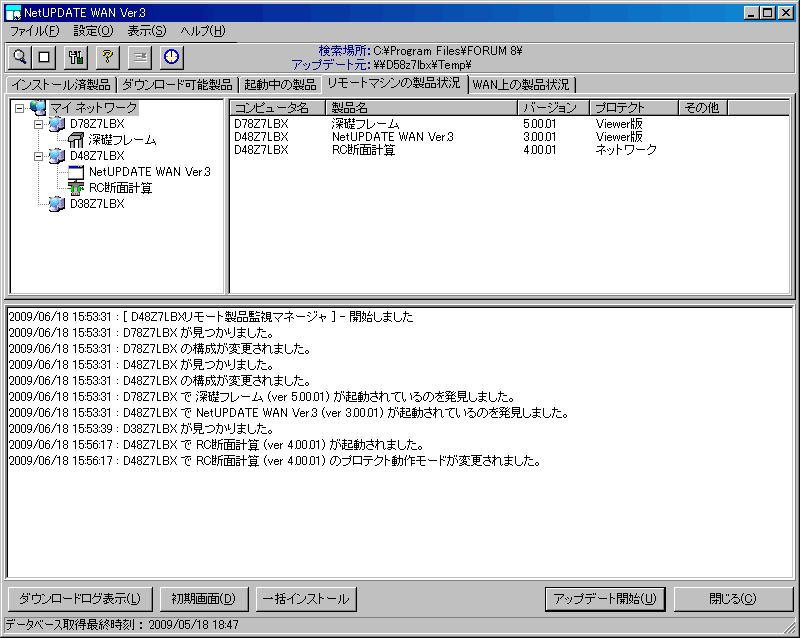Click the computer icon beside D78Z7LBX
Screen dimensions: 800x638
[x=57, y=124]
